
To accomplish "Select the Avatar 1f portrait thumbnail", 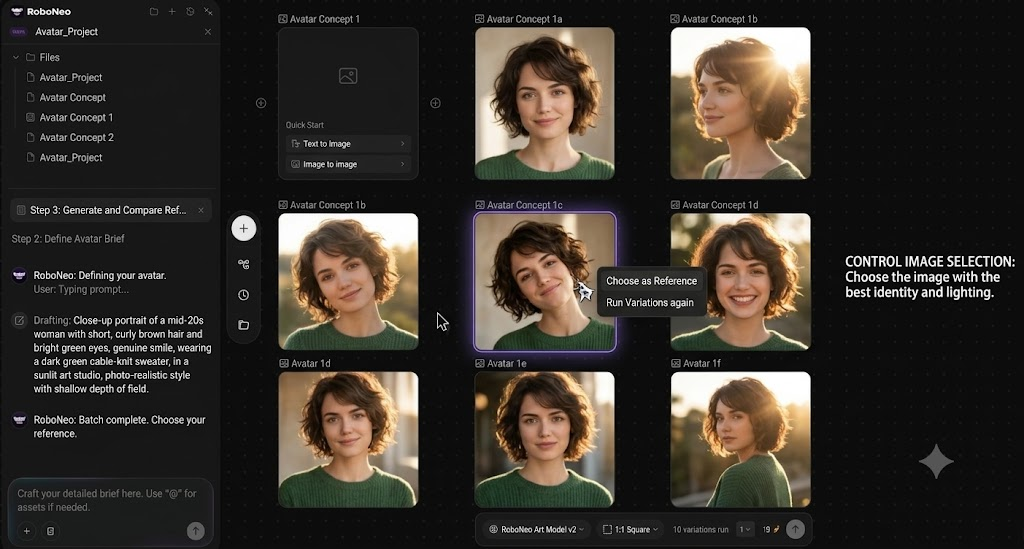I will 741,439.
